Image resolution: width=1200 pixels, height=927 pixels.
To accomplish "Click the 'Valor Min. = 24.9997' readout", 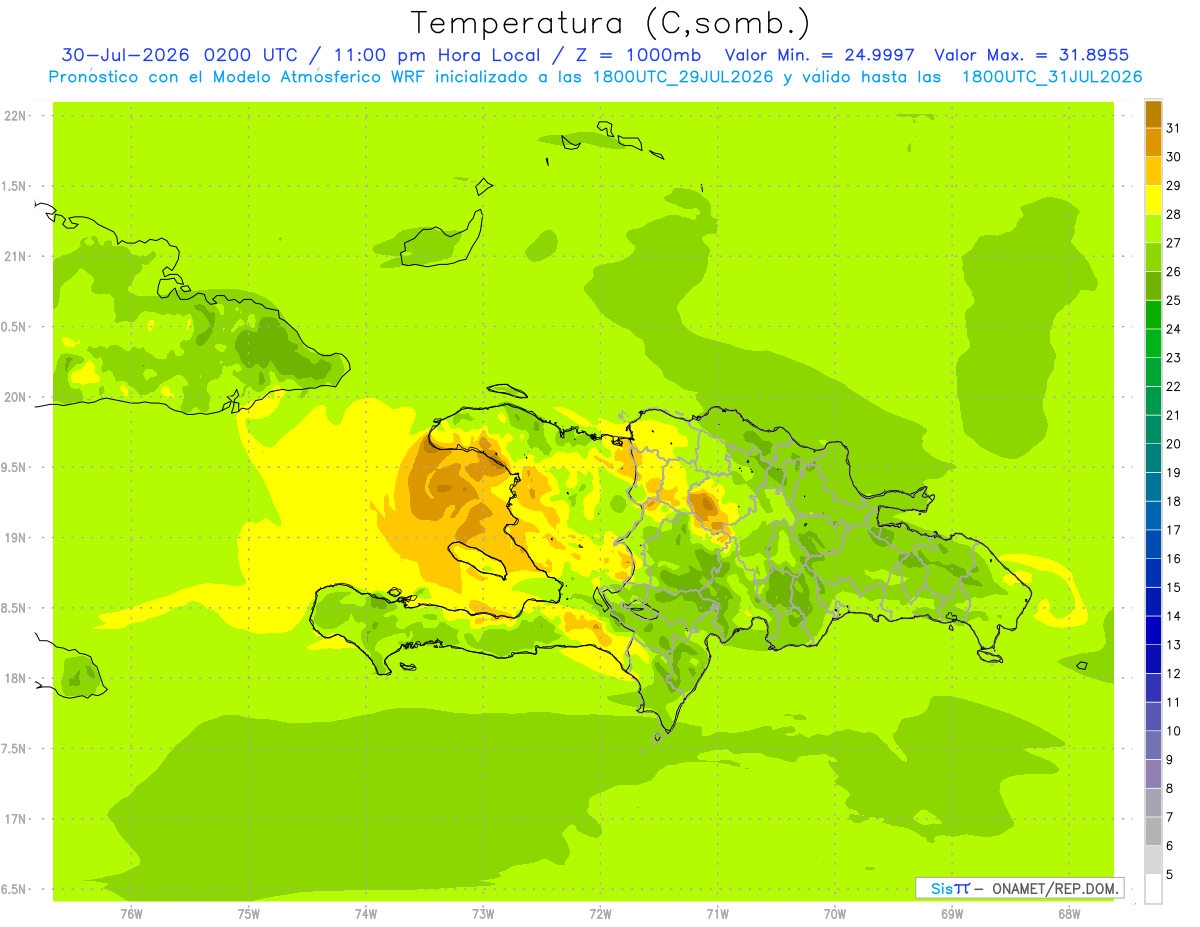I will click(x=819, y=55).
